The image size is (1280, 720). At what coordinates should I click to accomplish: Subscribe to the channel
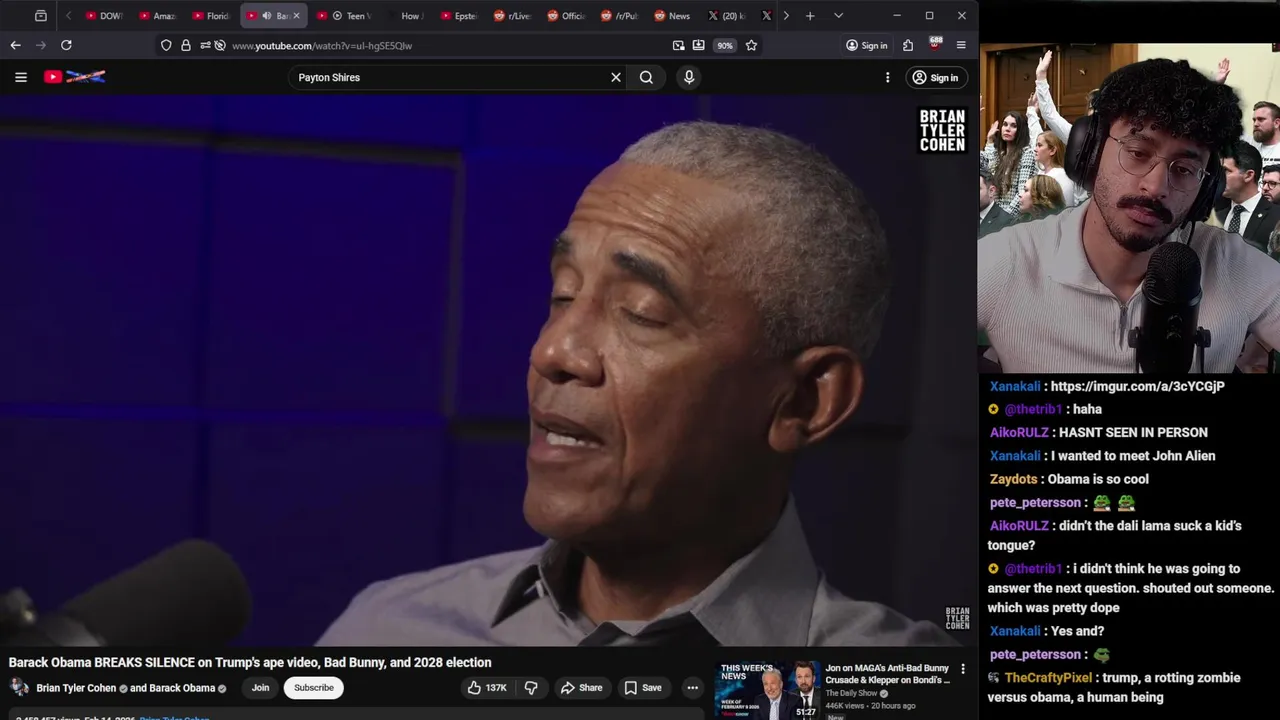[313, 687]
